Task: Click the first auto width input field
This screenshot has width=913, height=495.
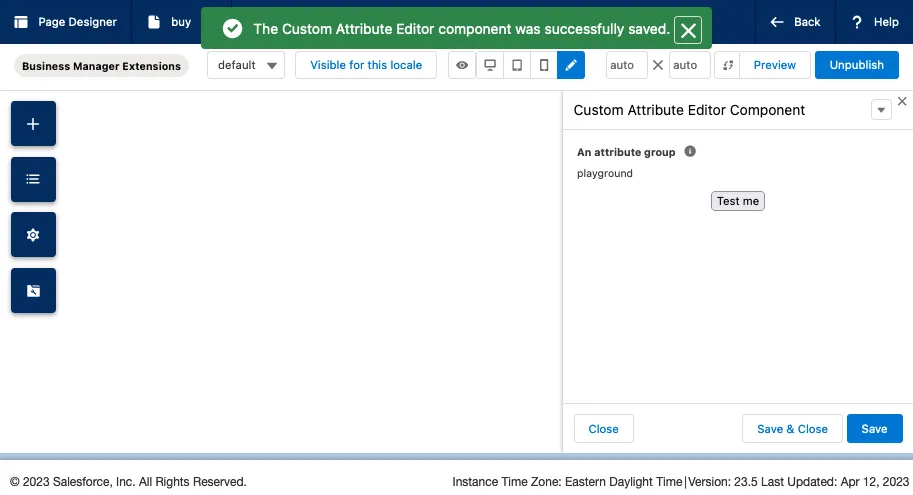Action: (626, 65)
